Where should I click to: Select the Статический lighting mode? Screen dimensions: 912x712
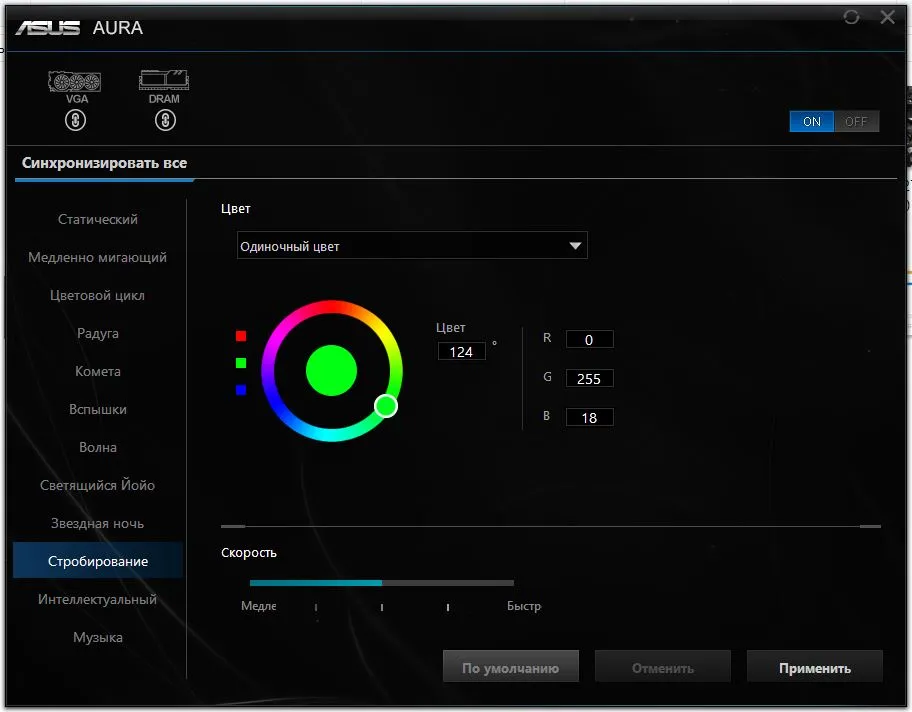pyautogui.click(x=98, y=219)
